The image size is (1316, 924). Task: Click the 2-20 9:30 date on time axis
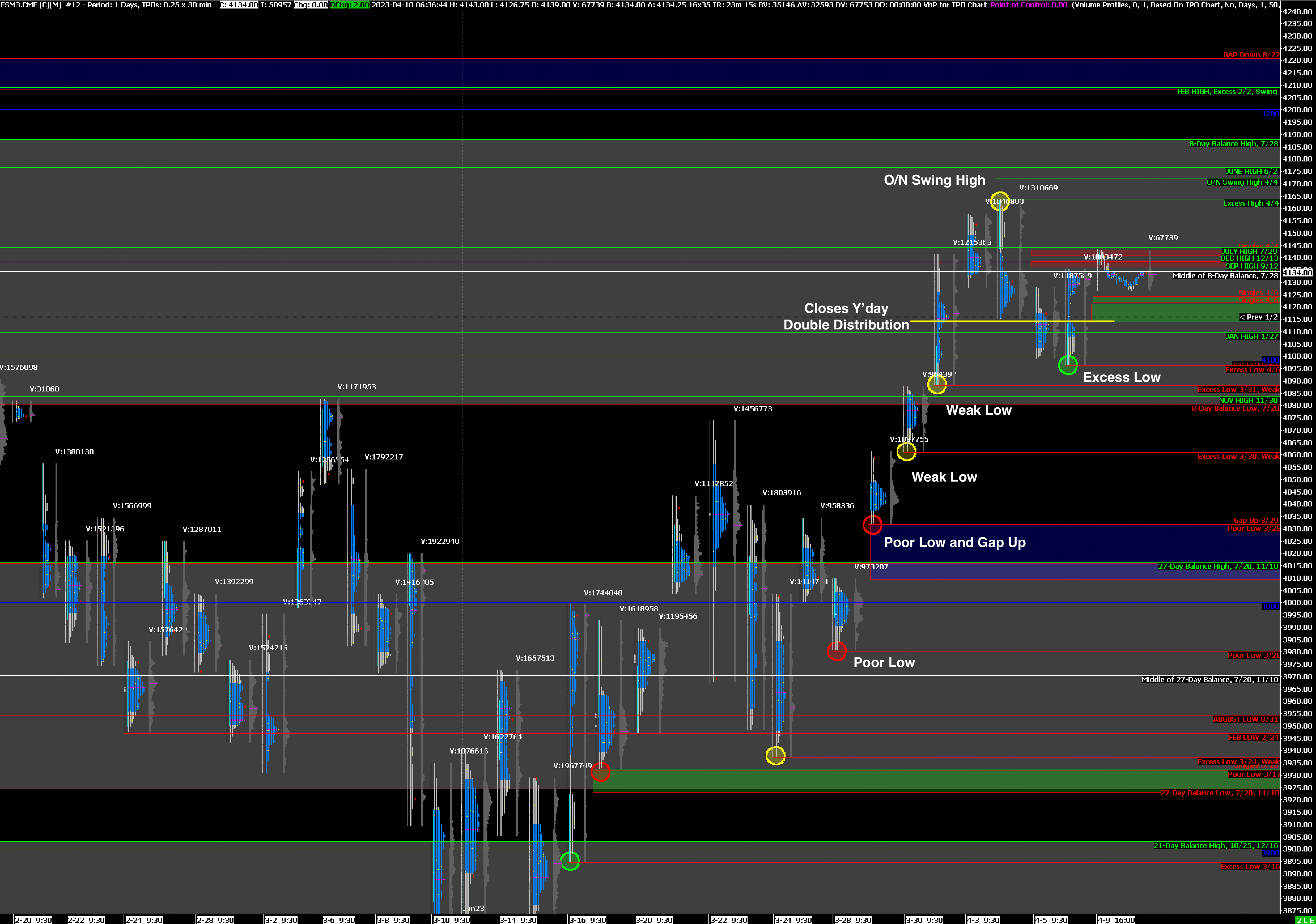(x=33, y=920)
